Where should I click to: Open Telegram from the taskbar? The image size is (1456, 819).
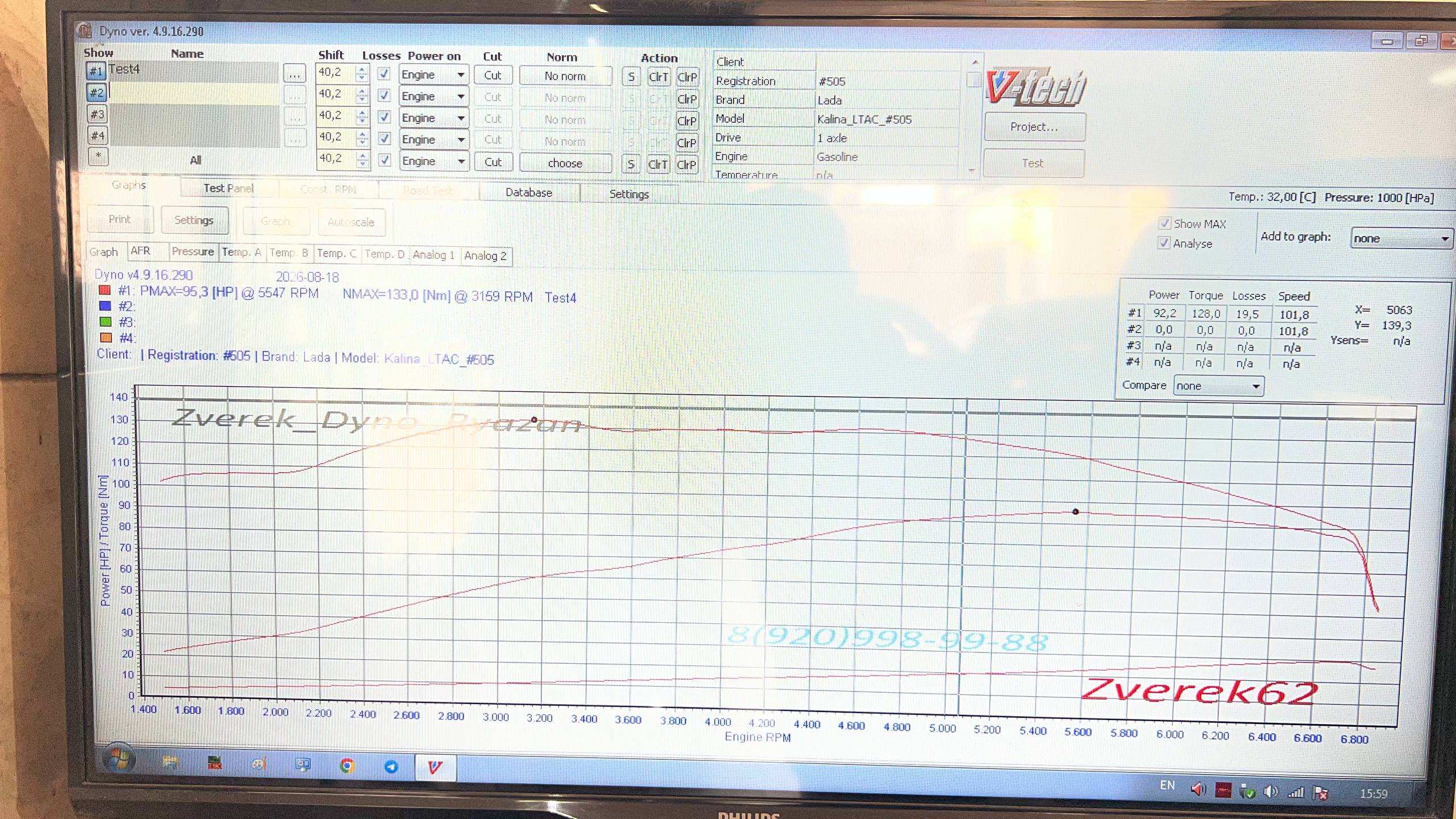pos(391,767)
